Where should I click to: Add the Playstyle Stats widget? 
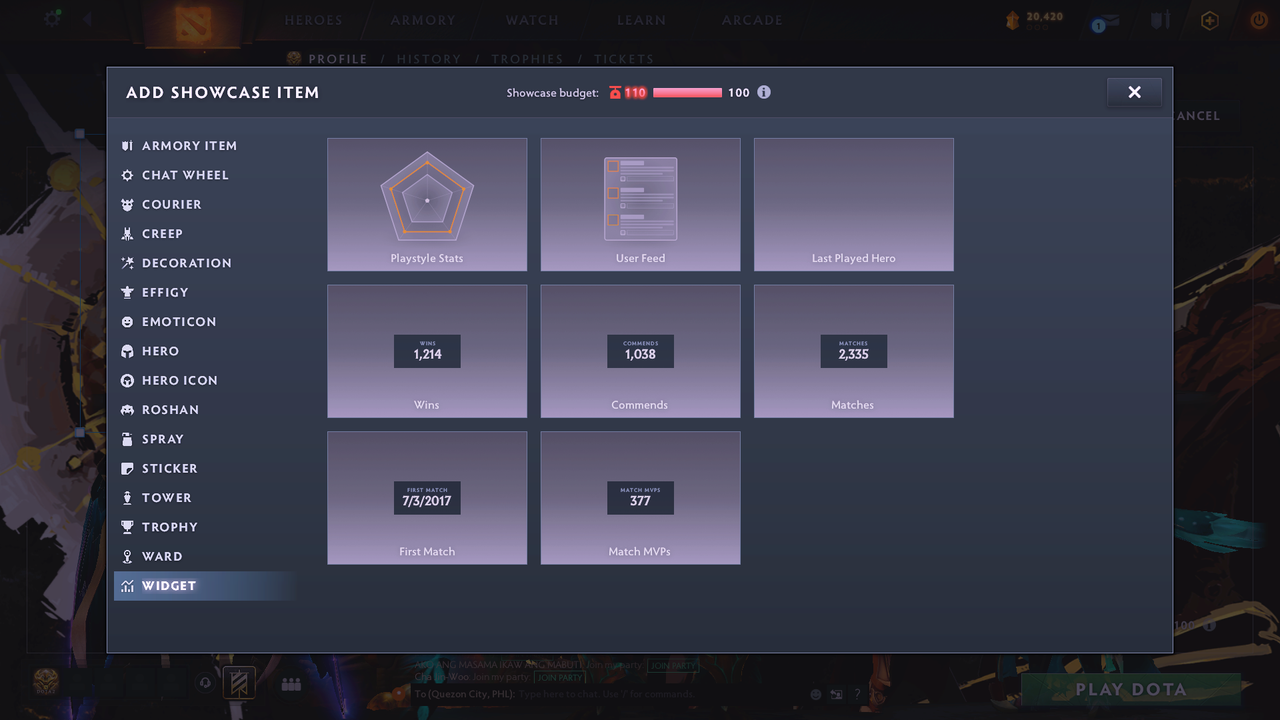(x=427, y=204)
